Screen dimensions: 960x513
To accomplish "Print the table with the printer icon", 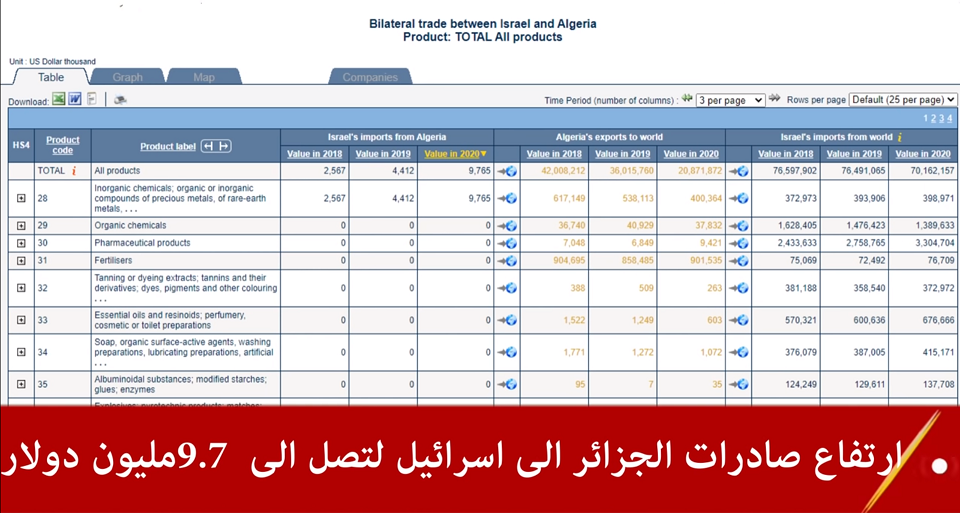I will [x=120, y=99].
